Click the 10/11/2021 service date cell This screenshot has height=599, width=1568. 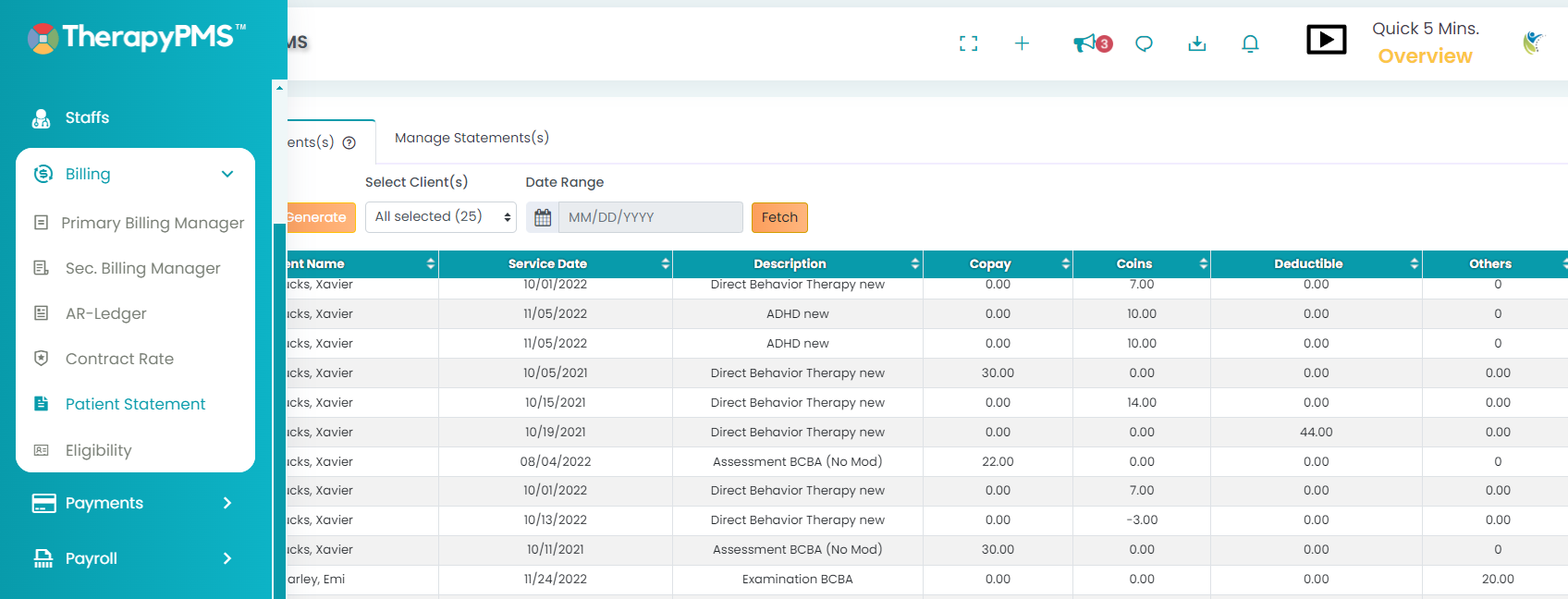click(x=556, y=549)
